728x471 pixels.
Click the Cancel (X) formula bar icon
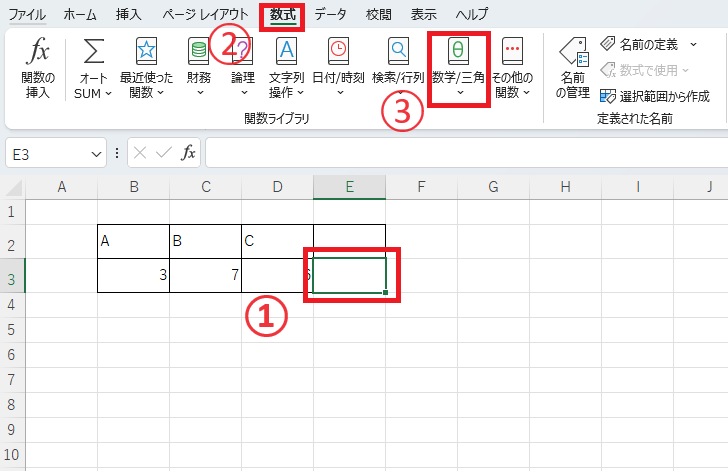click(140, 152)
